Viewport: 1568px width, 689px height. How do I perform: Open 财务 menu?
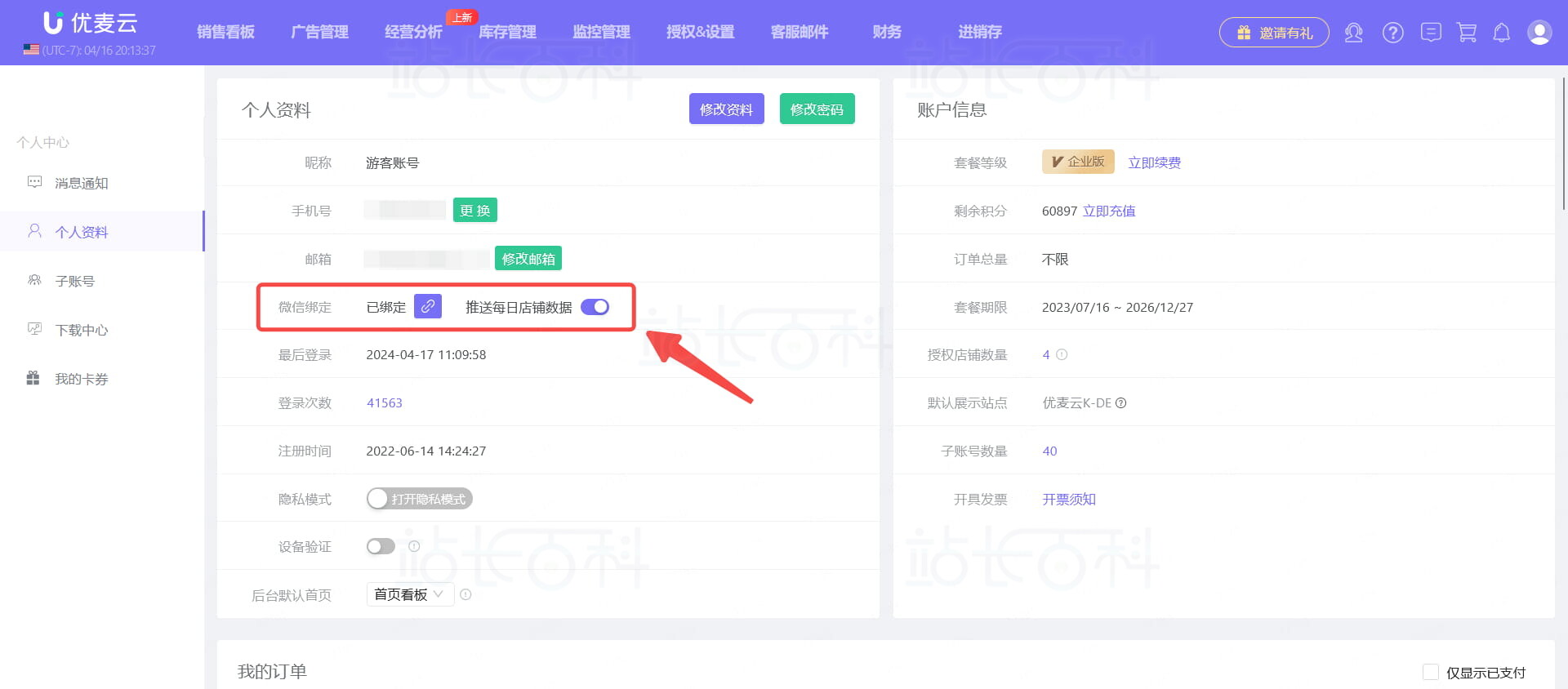pos(887,32)
